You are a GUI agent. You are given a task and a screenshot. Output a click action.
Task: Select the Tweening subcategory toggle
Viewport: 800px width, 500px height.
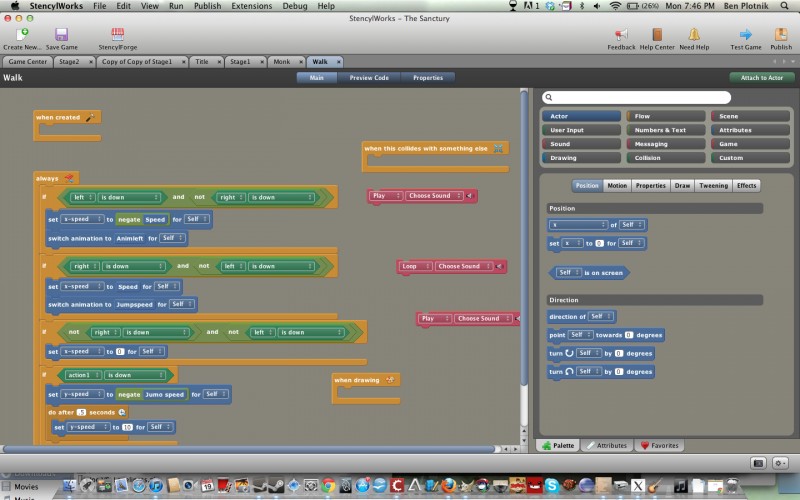[713, 186]
